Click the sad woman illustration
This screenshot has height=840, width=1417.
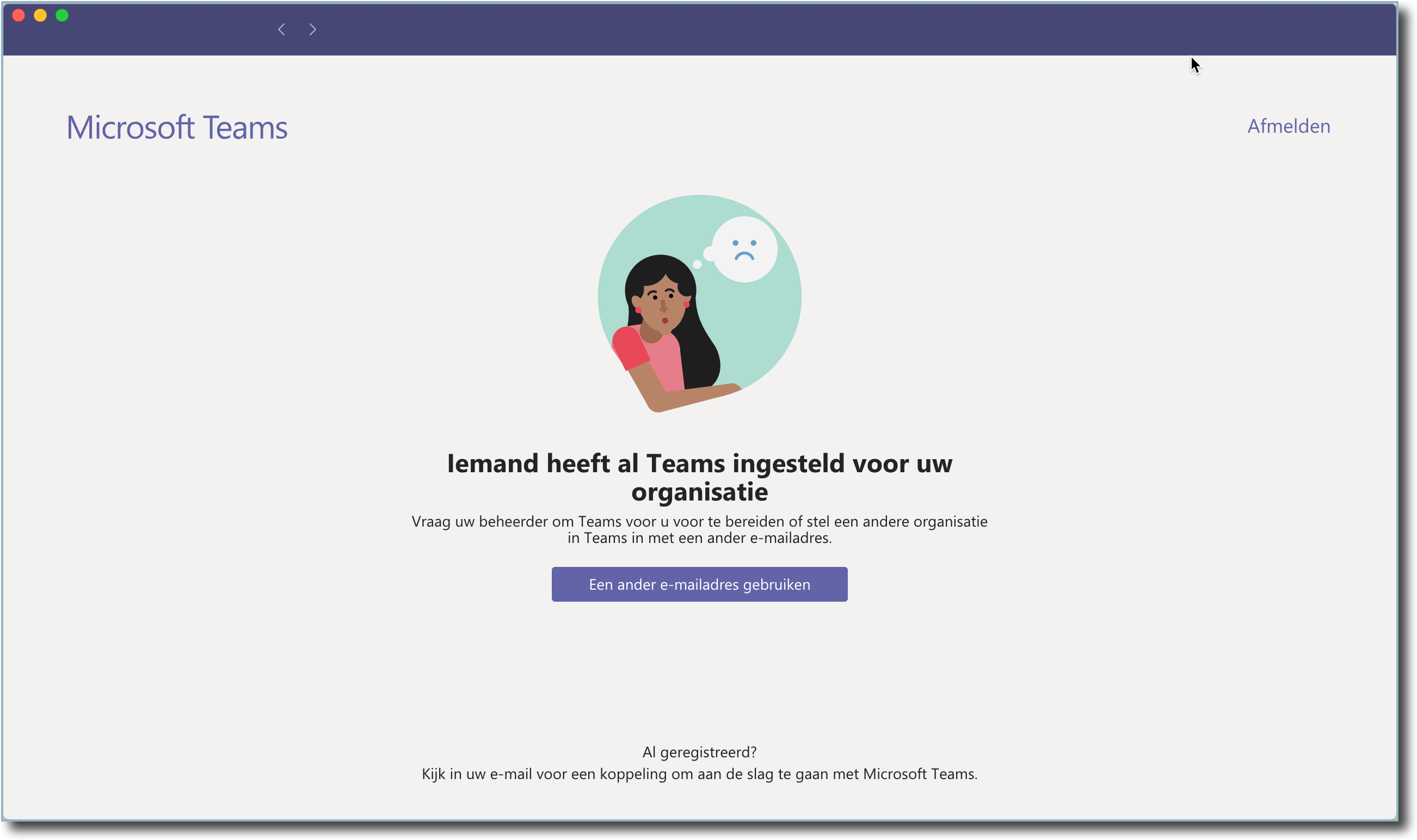coord(699,304)
